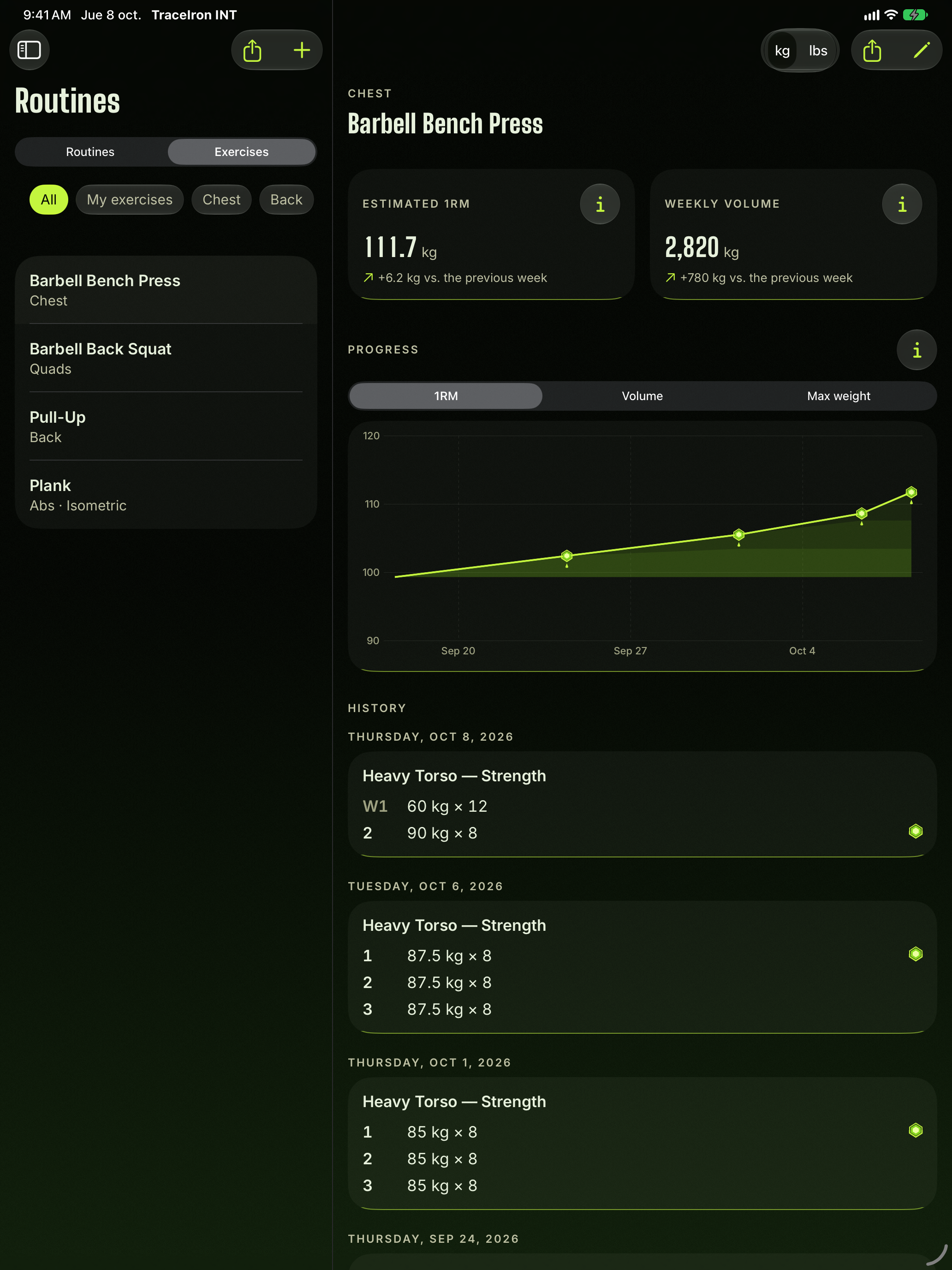Share the Barbell Bench Press exercise
This screenshot has height=1270, width=952.
click(x=872, y=50)
